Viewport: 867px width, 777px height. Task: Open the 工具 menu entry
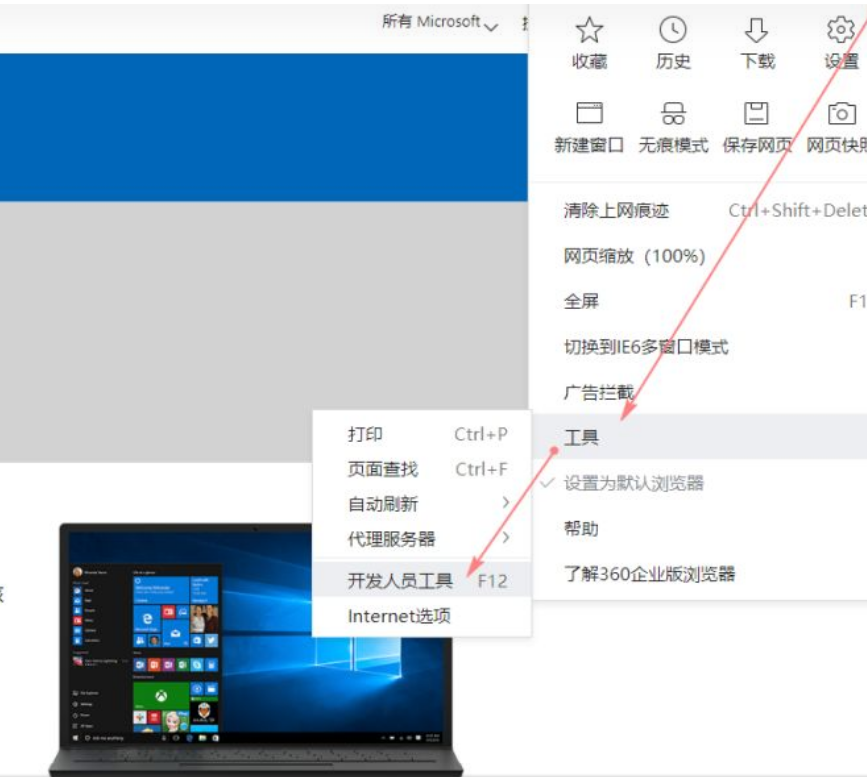[582, 438]
